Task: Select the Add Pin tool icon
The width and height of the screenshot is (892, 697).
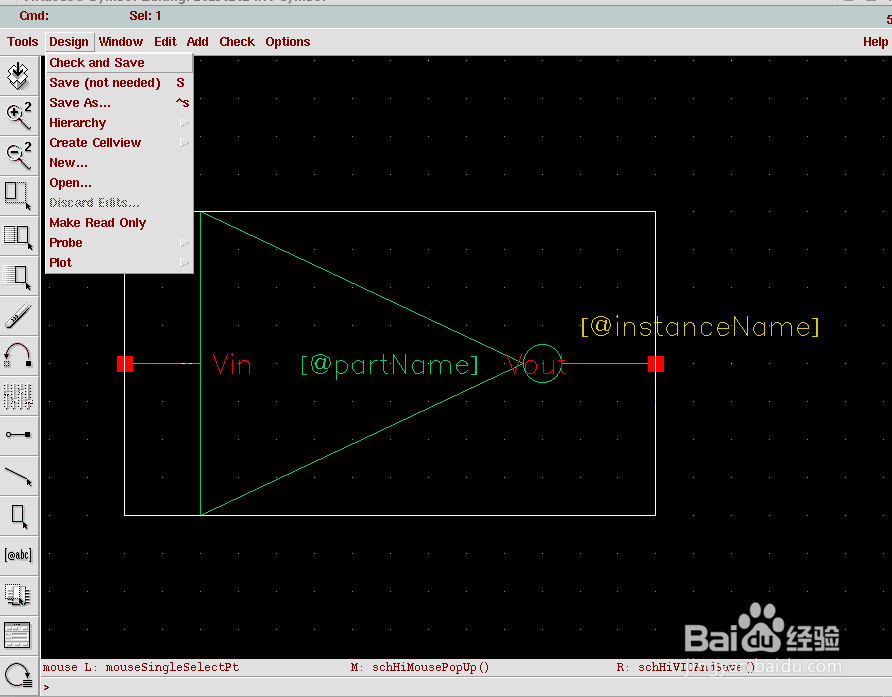Action: coord(19,436)
